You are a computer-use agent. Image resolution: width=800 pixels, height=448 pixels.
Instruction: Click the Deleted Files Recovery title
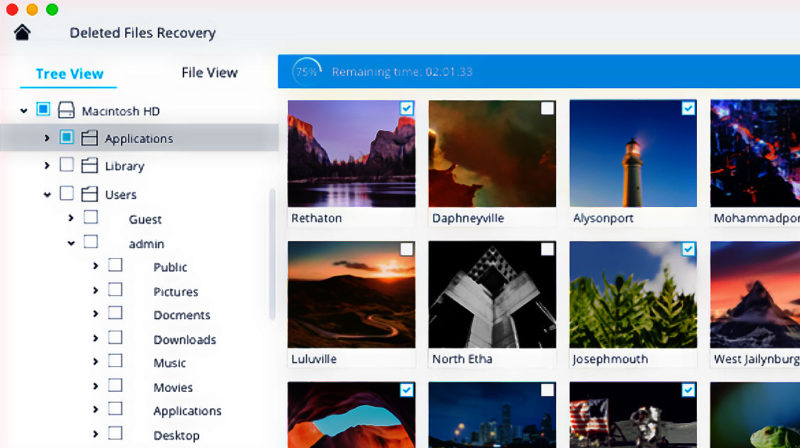142,33
